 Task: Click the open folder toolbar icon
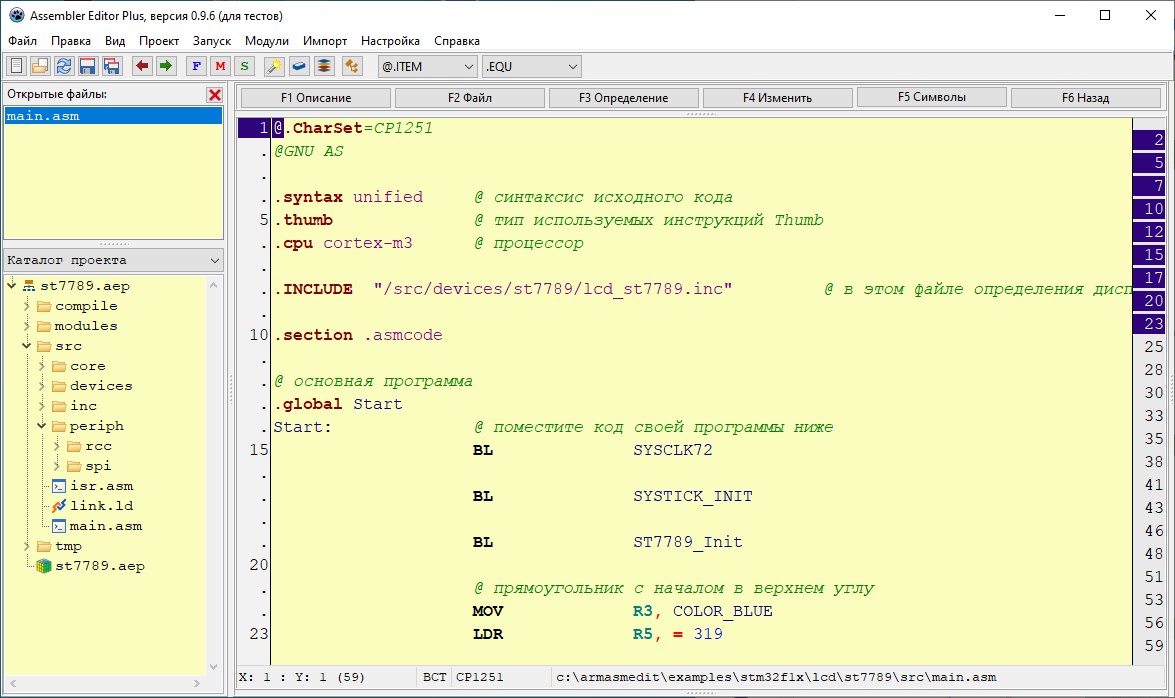[40, 67]
